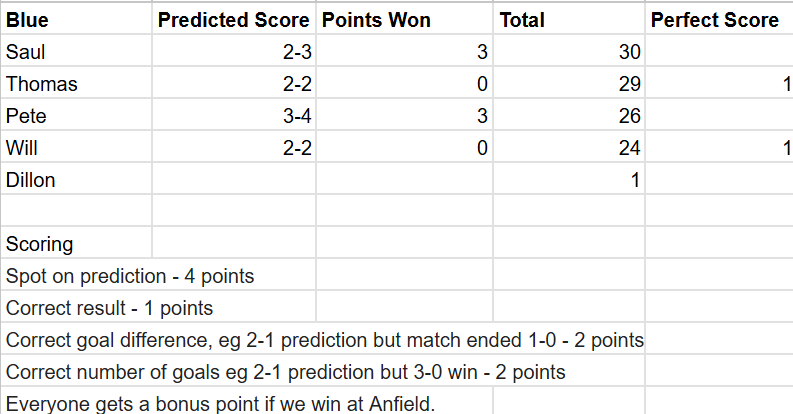Viewport: 793px width, 414px height.
Task: Click the cell containing the name Saul
Action: coord(76,52)
